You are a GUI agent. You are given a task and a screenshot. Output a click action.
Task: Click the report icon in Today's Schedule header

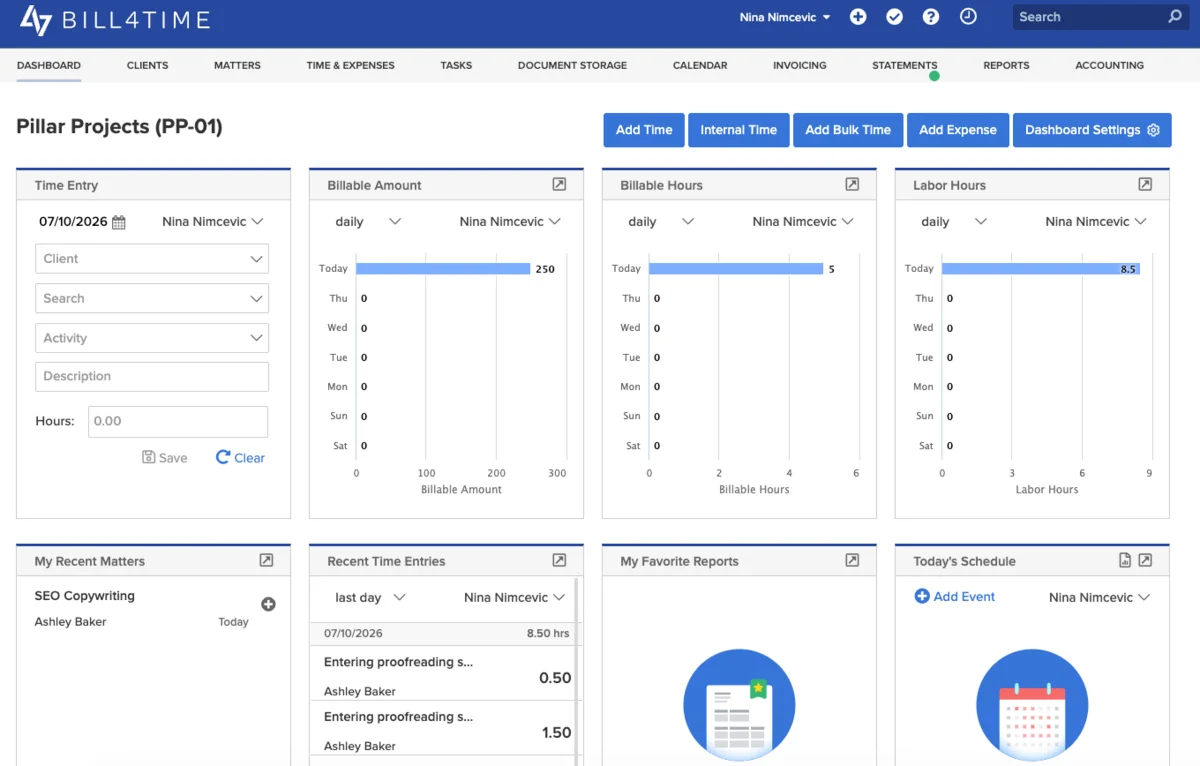coord(1125,561)
